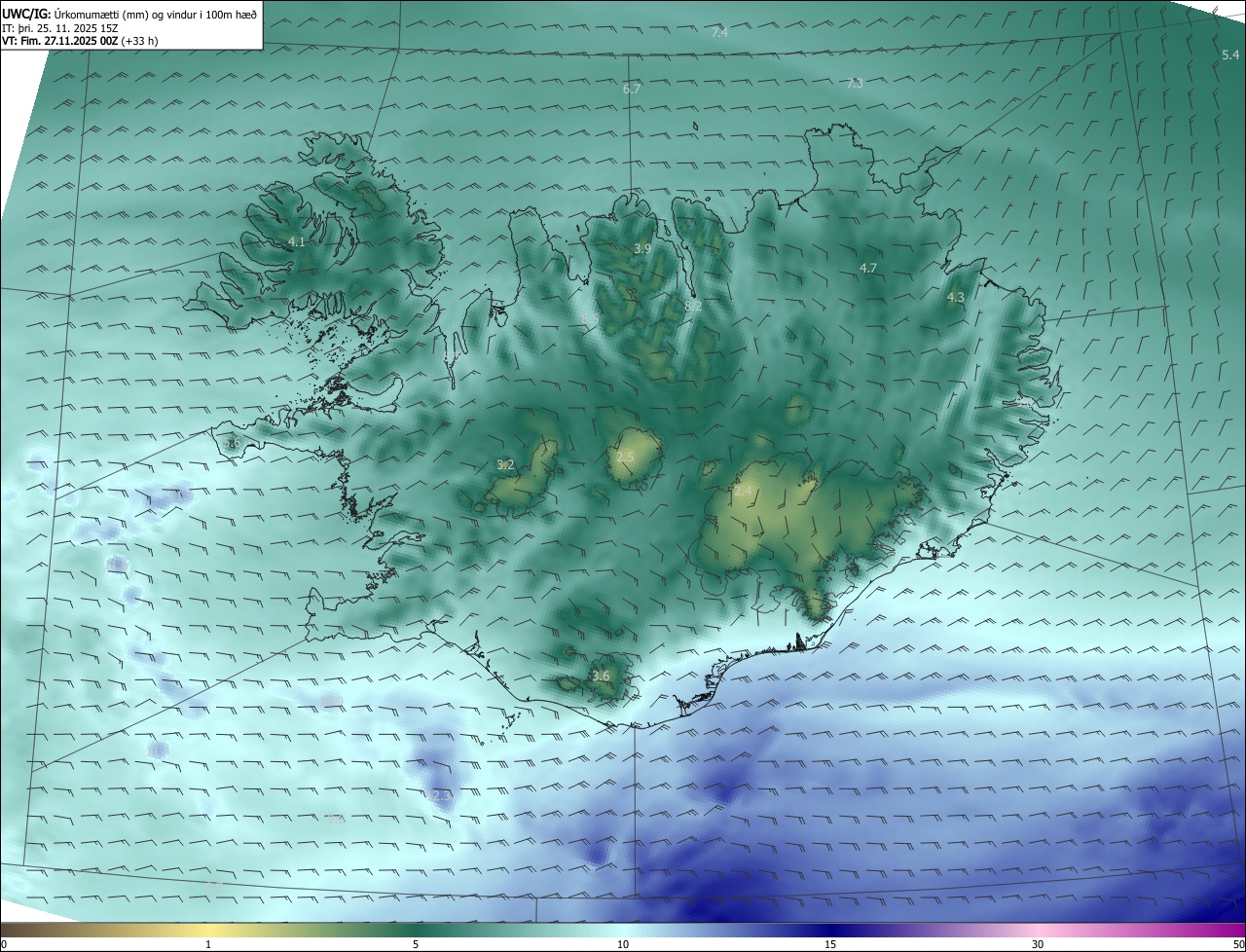Image resolution: width=1246 pixels, height=952 pixels.
Task: Click the 4.1 value over the Westfjords
Action: pos(297,242)
